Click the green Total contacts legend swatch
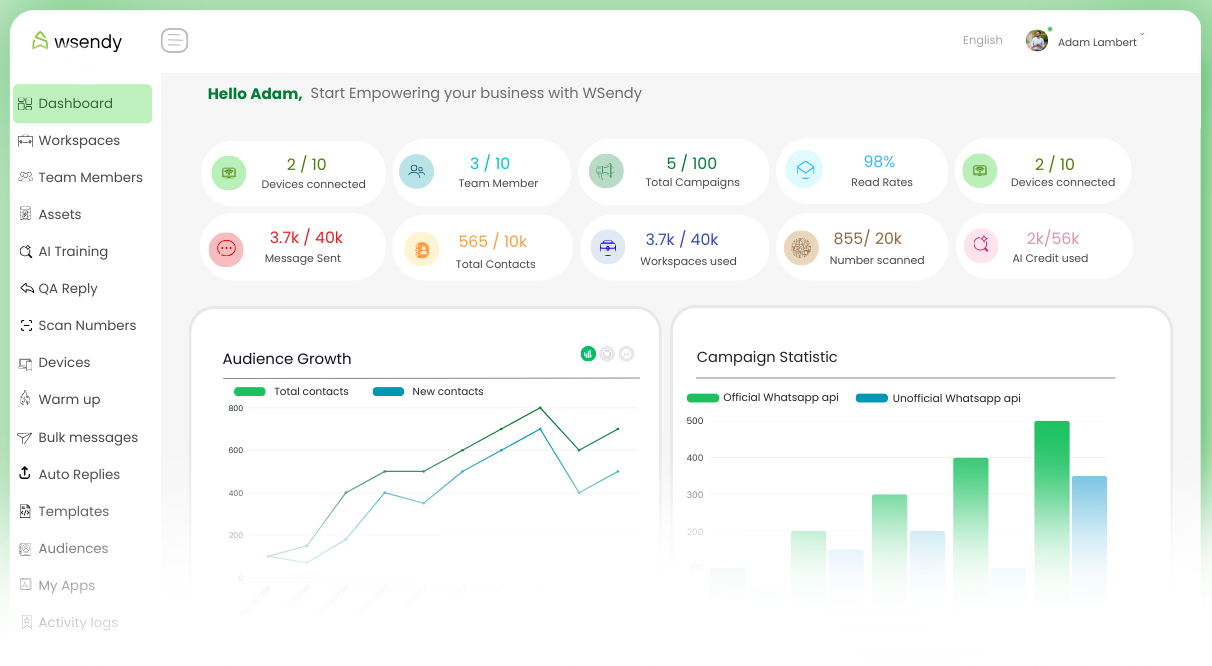Viewport: 1212px width, 666px height. point(250,392)
